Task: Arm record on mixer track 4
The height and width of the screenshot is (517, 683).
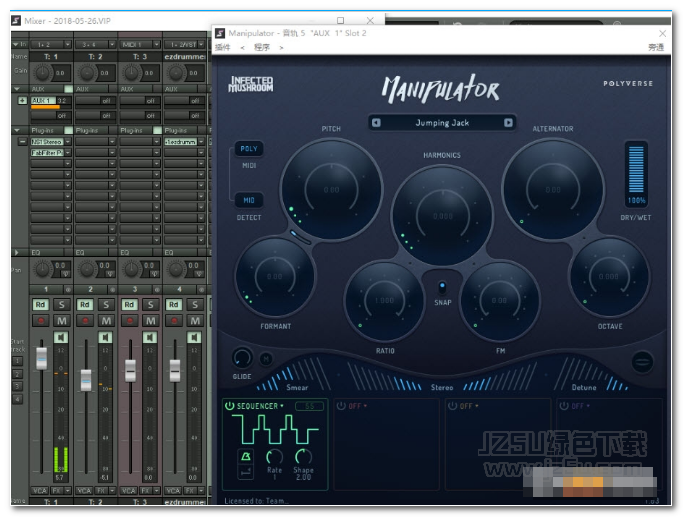Action: pyautogui.click(x=174, y=321)
